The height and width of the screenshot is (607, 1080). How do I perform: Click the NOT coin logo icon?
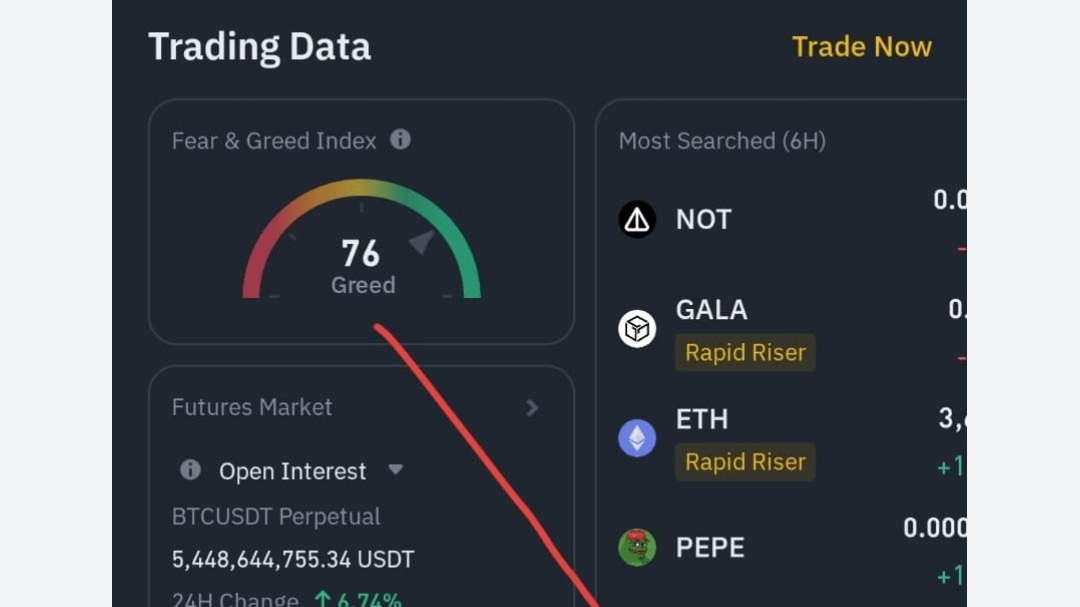click(x=637, y=219)
